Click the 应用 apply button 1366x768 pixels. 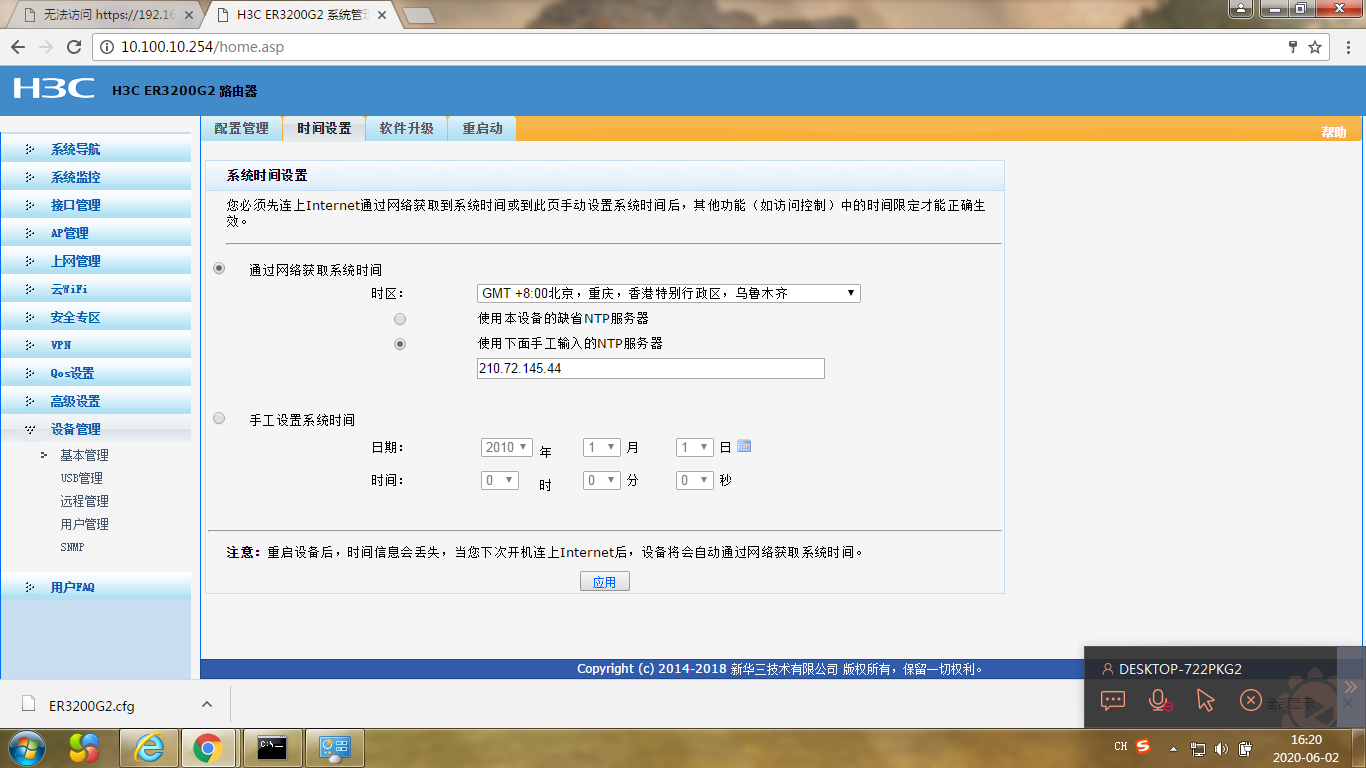605,581
